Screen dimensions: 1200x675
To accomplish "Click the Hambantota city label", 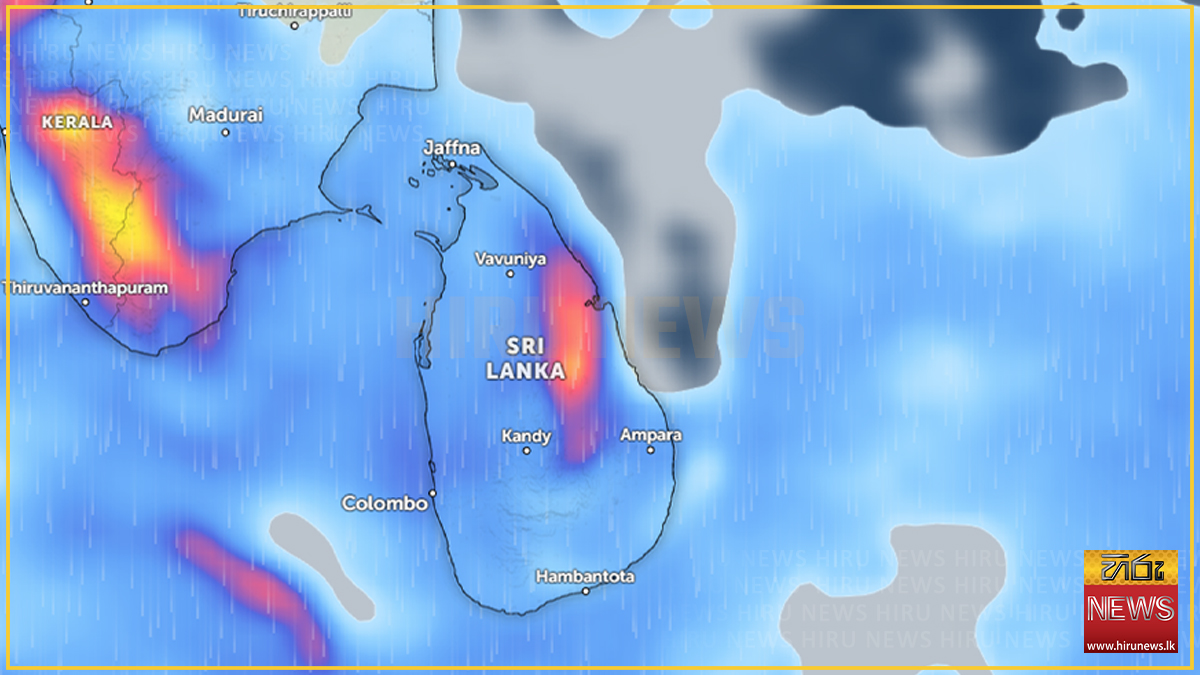I will (585, 577).
